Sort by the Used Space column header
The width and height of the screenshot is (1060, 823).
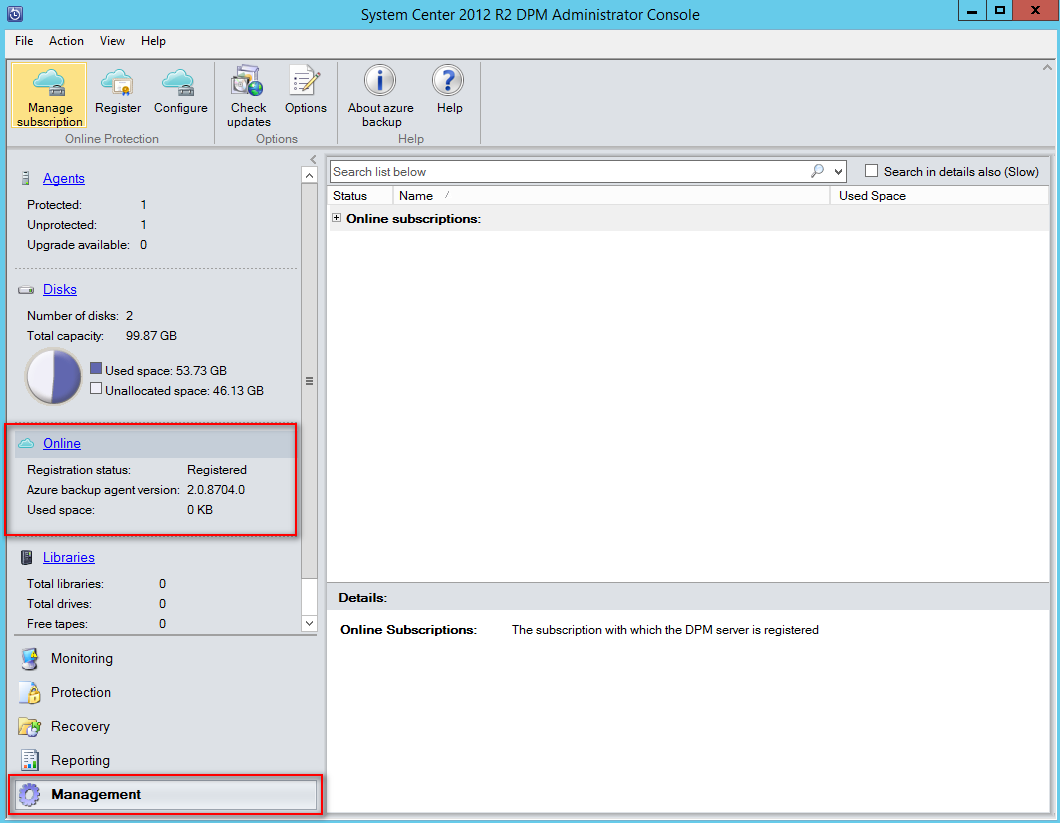(940, 195)
